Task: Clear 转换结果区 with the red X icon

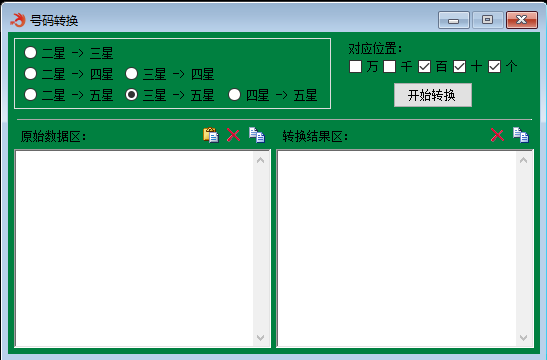Action: point(497,135)
